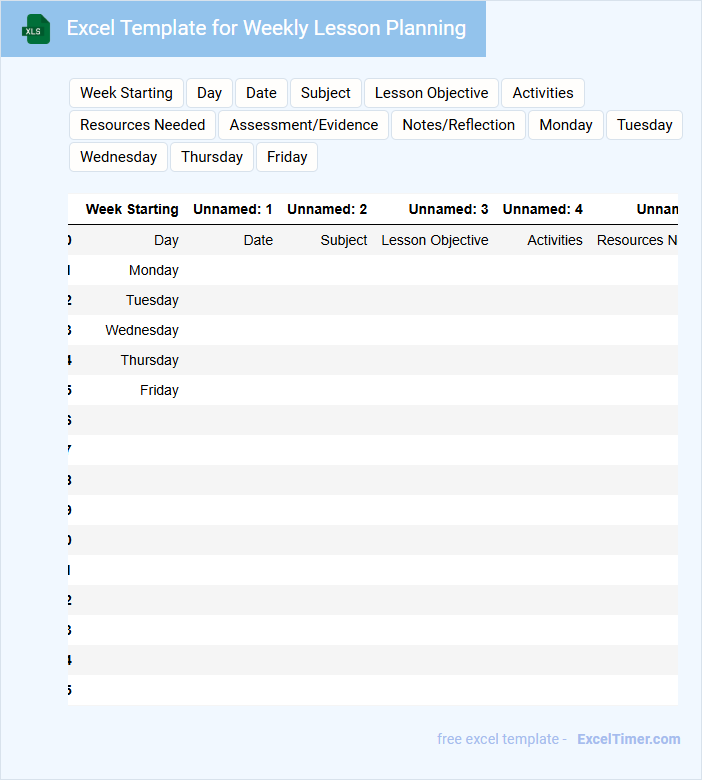Open the 'Resources Needed' tag
The image size is (702, 780).
click(x=142, y=125)
